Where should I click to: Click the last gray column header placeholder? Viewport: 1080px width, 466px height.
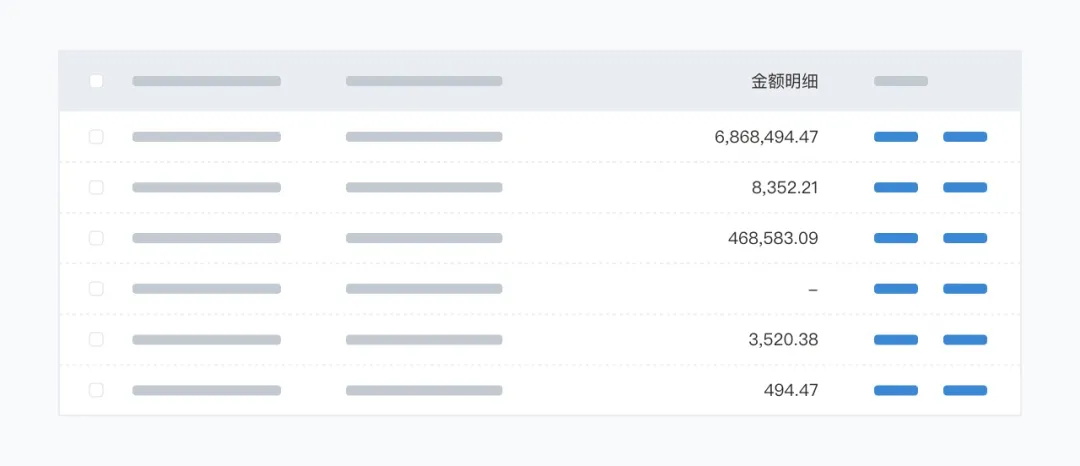point(901,81)
